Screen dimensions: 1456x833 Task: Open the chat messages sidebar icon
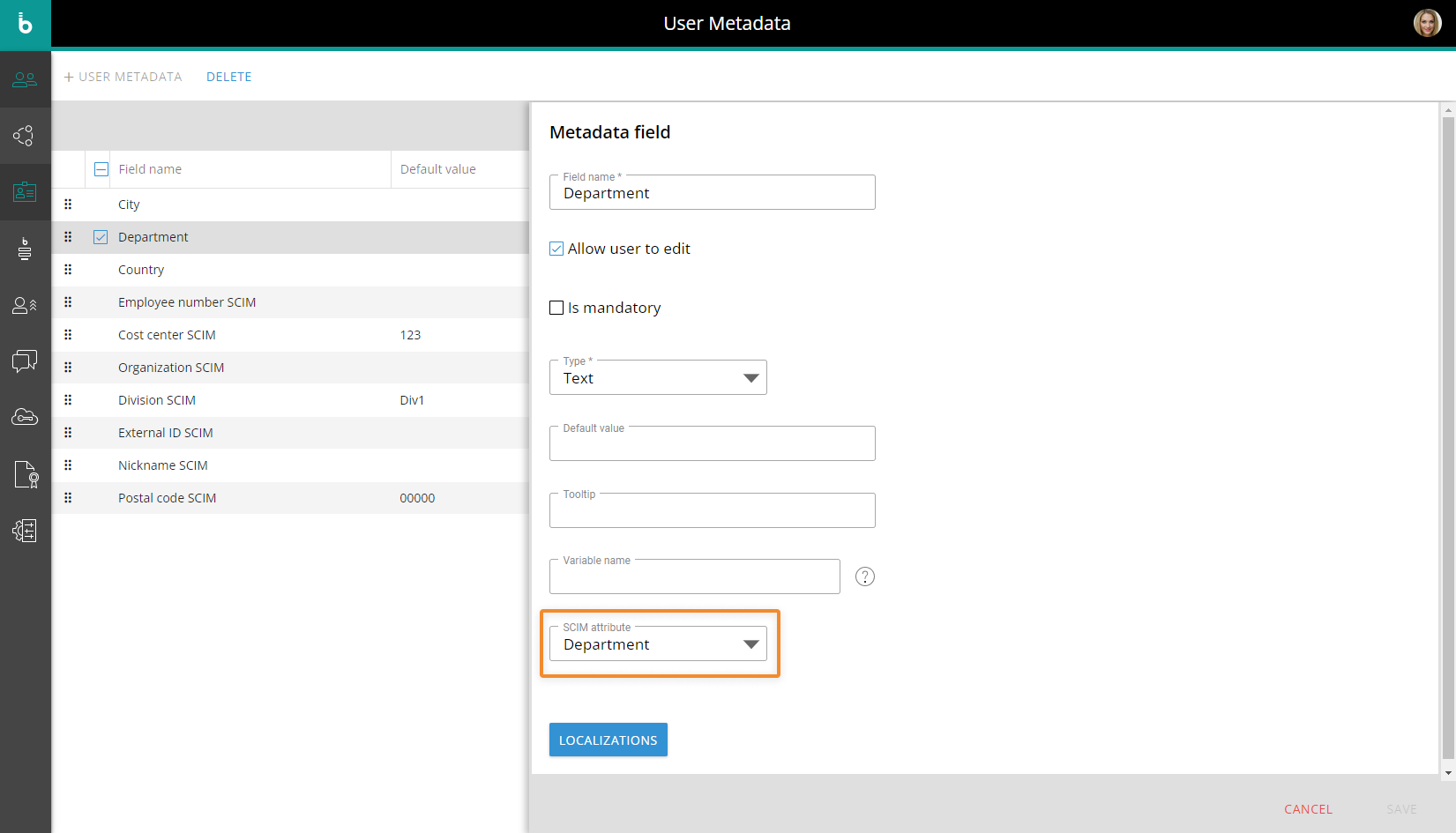[25, 361]
